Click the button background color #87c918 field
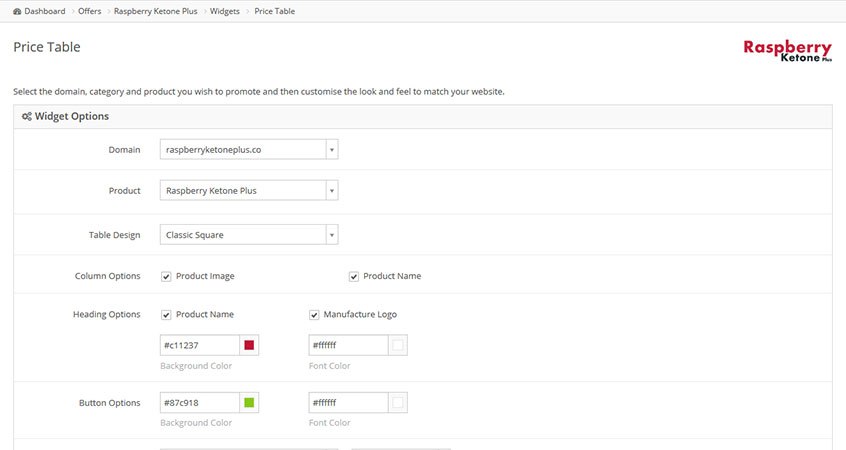Viewport: 846px width, 450px height. click(x=200, y=403)
